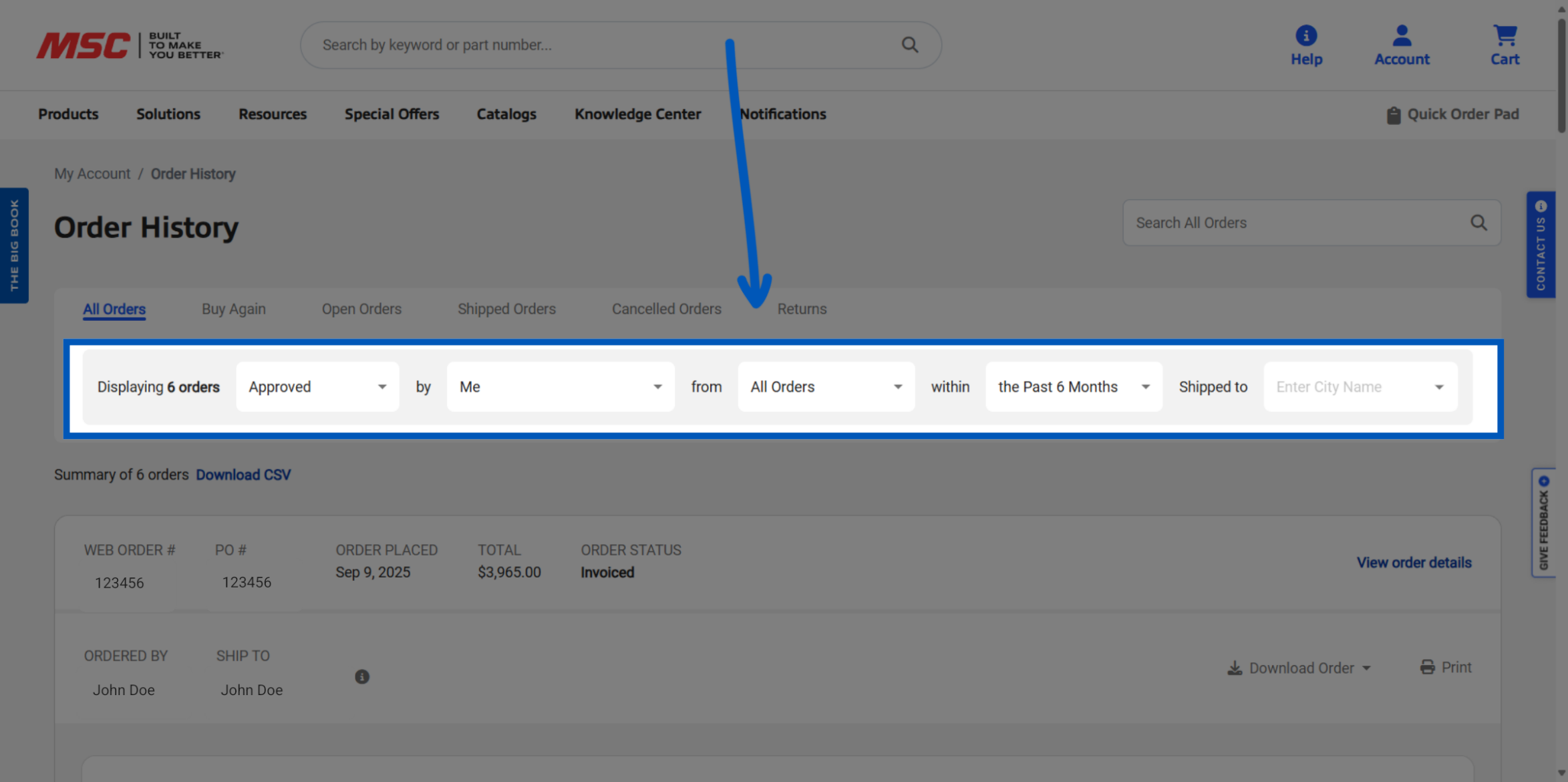Screen dimensions: 1568x782
Task: Open the Resources menu
Action: (273, 114)
